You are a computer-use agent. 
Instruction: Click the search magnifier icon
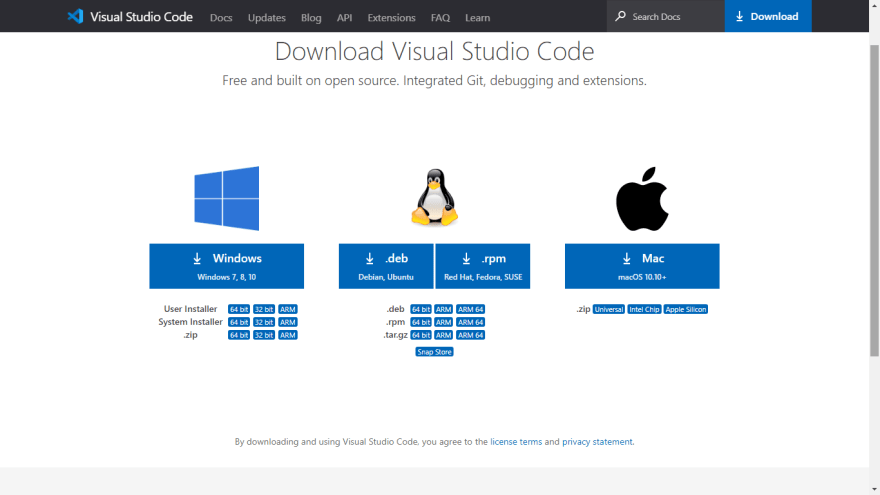point(620,16)
